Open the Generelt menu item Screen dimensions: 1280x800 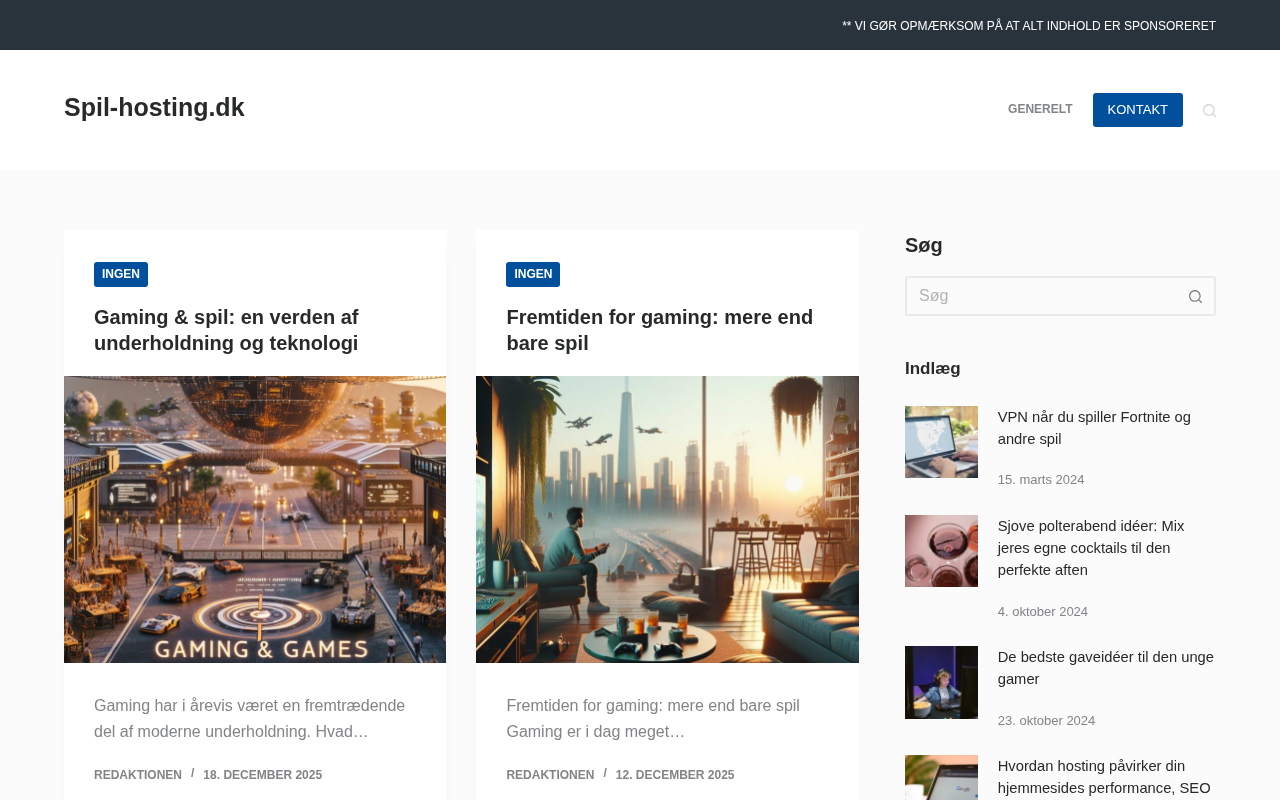click(x=1039, y=110)
